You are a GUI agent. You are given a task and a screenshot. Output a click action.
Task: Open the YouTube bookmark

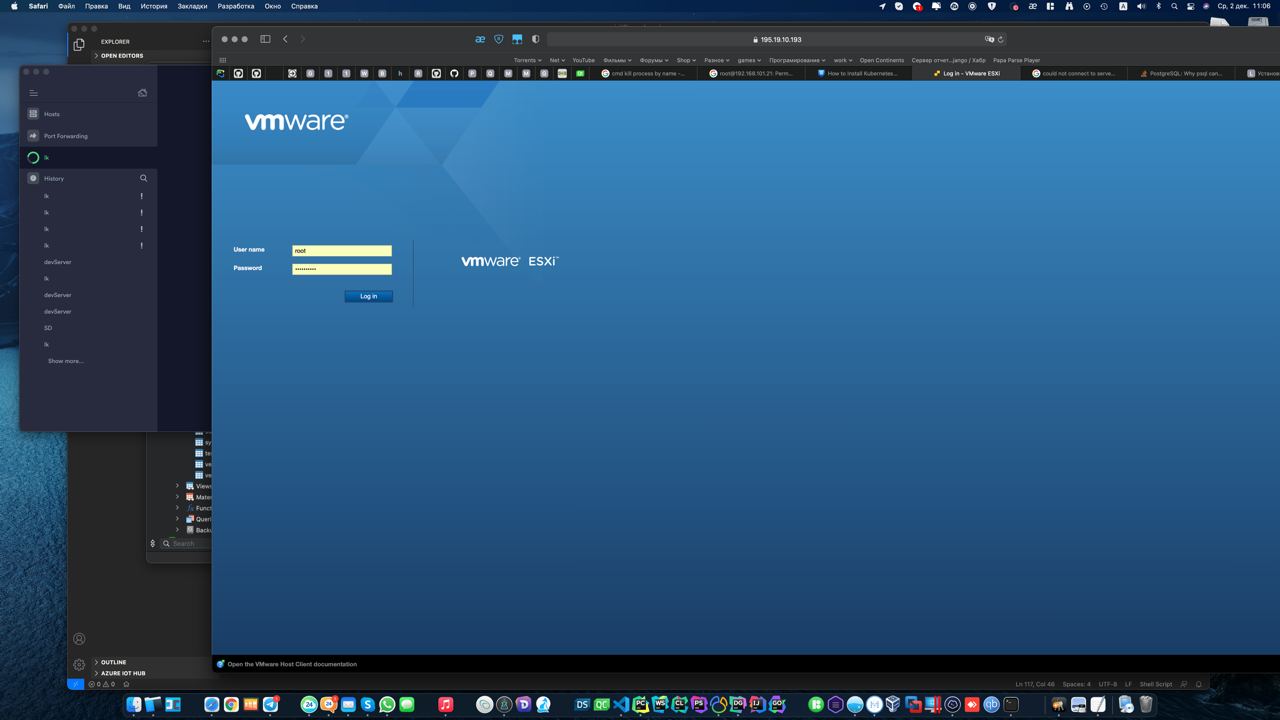tap(583, 60)
